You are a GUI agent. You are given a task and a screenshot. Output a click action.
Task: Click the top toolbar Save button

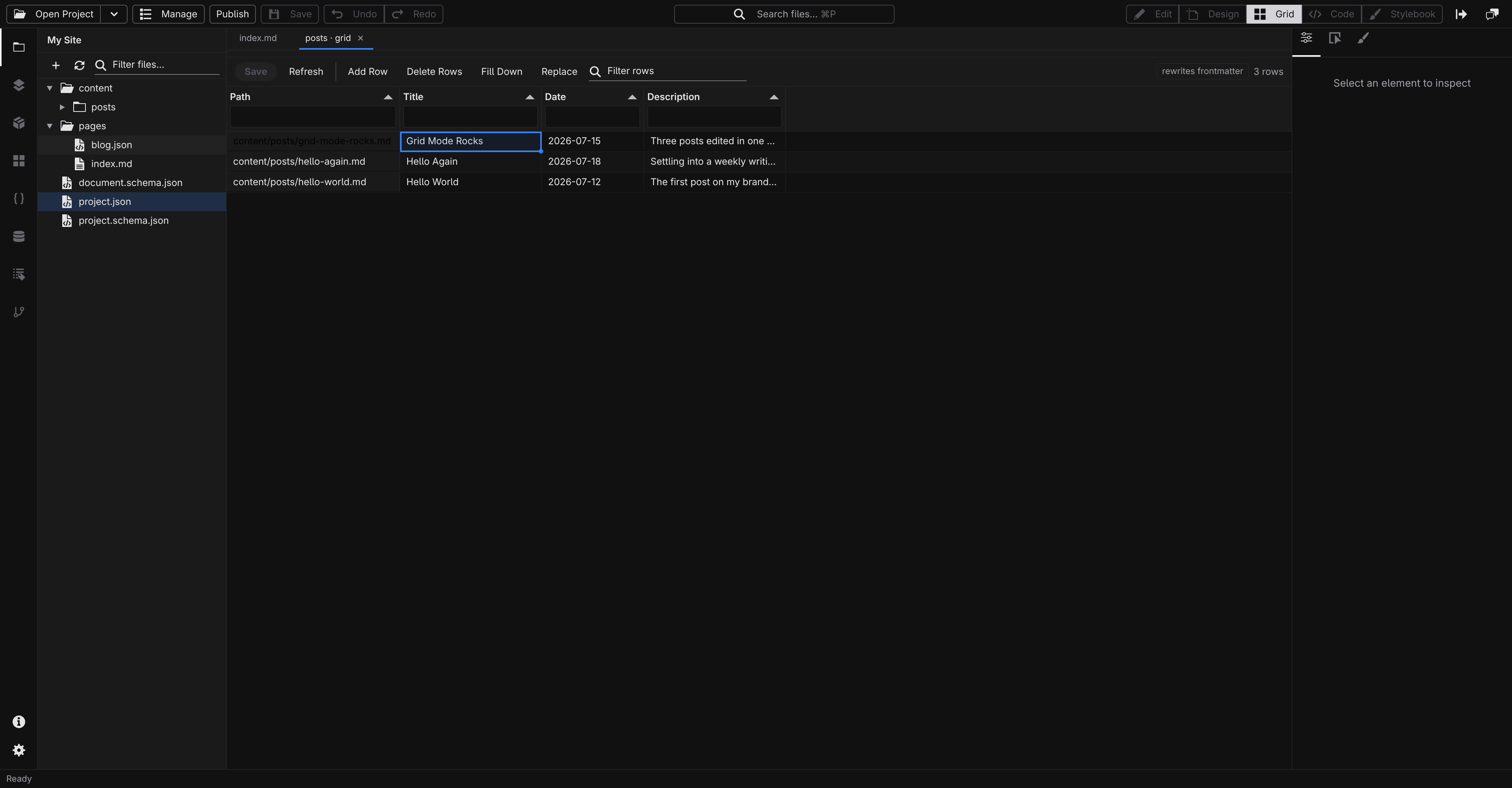point(290,14)
